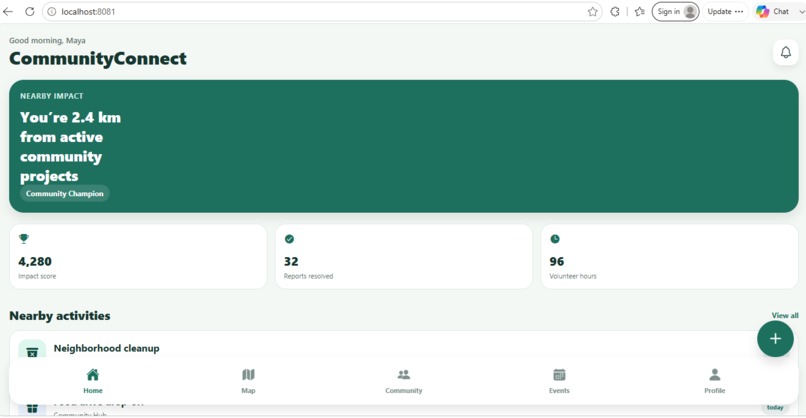Go to the Community tab
806x418 pixels.
pos(404,381)
